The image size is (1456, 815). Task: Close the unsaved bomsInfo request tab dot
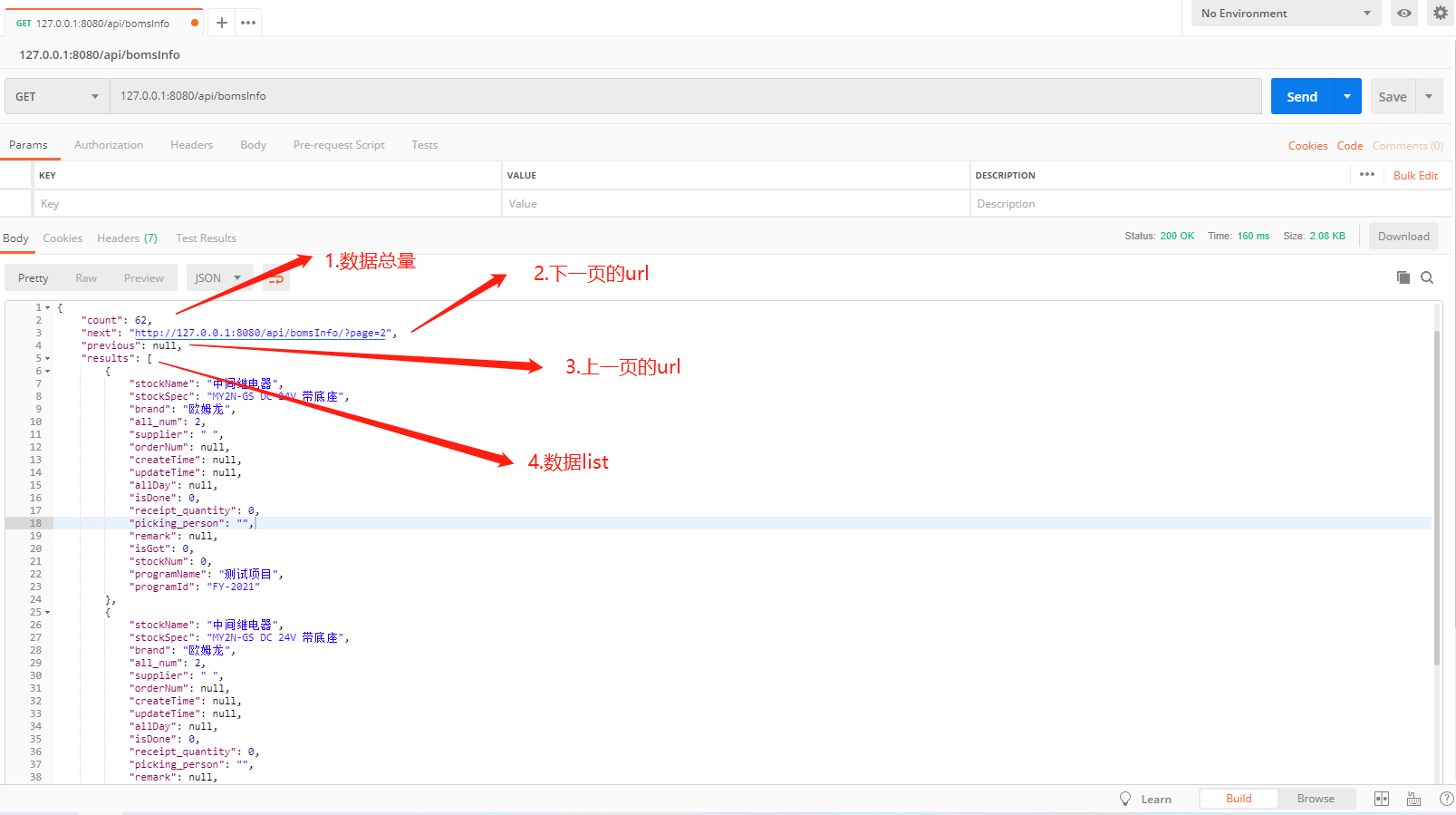click(x=195, y=23)
